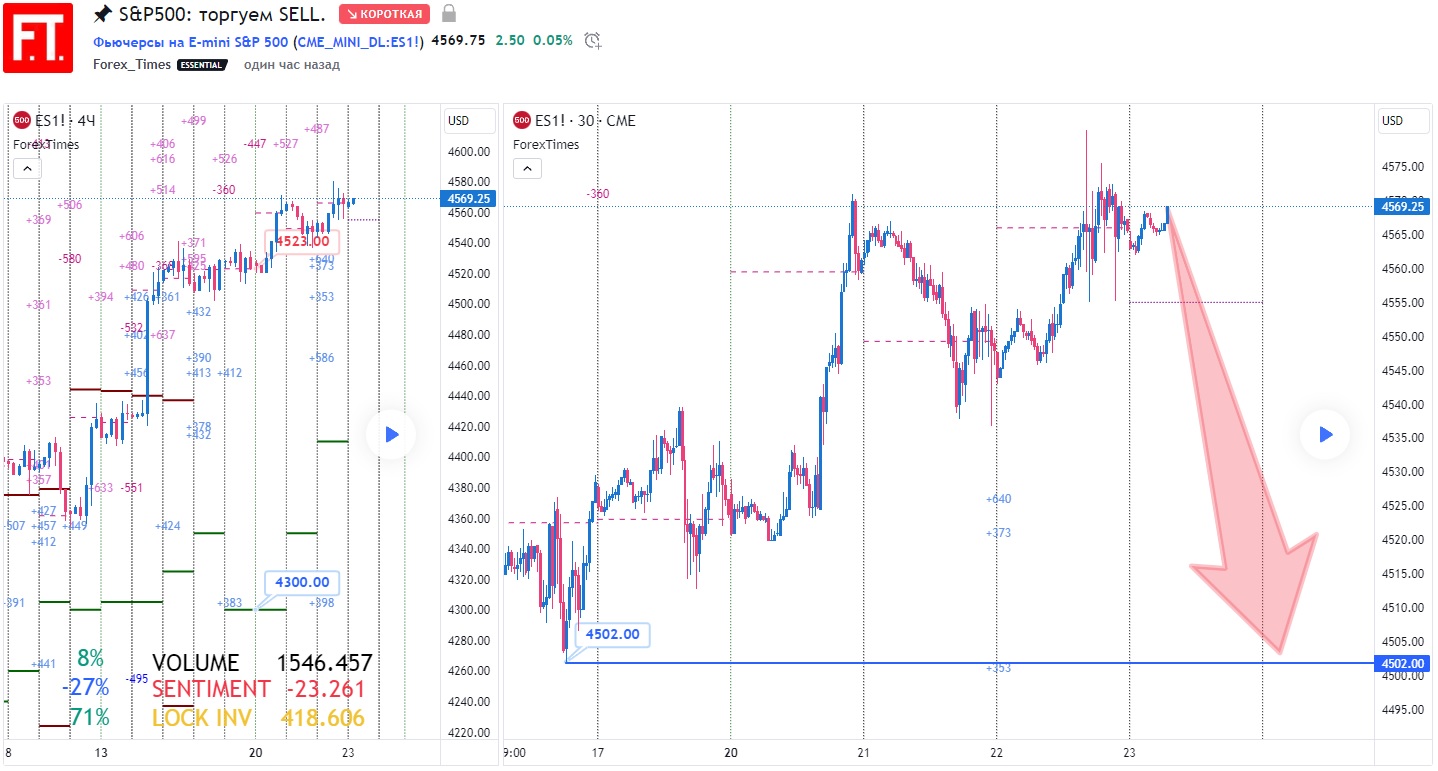The width and height of the screenshot is (1438, 771).
Task: Click the 'один час назад' timestamp
Action: [x=291, y=64]
